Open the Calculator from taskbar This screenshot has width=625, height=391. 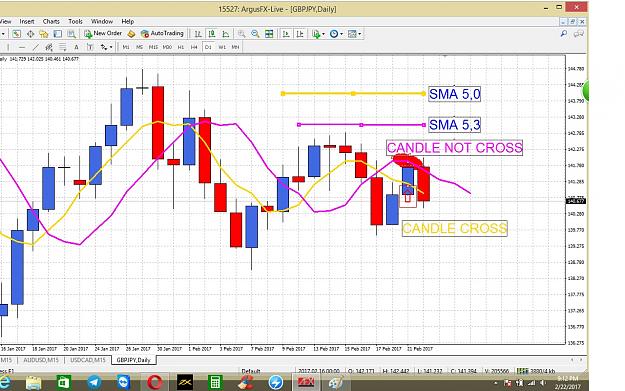coord(215,383)
